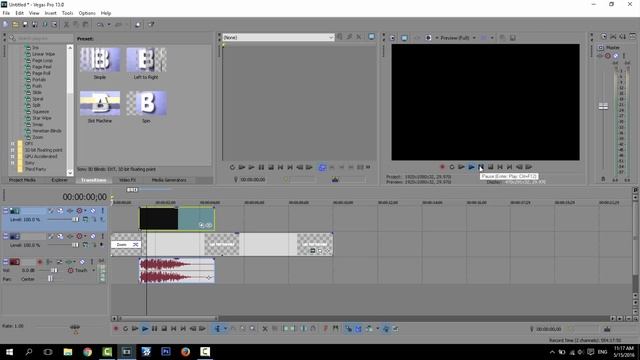This screenshot has width=640, height=360.
Task: Toggle Loop Playback in the timeline transport bar
Action: pyautogui.click(x=125, y=329)
